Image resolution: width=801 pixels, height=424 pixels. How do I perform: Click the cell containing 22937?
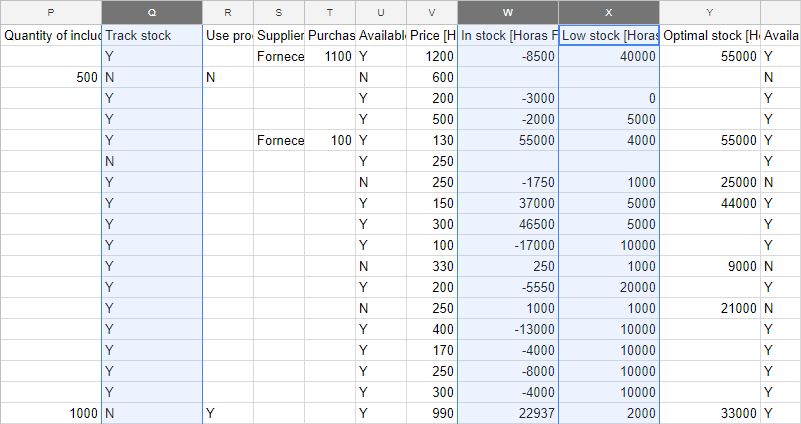click(x=508, y=413)
